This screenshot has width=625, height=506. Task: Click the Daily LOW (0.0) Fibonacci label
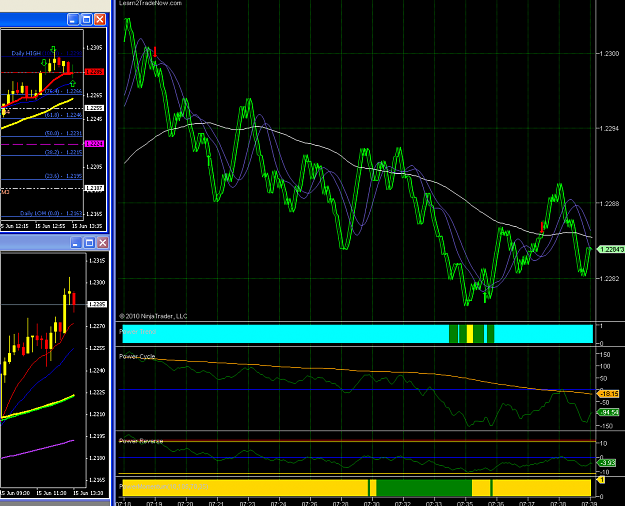(x=51, y=213)
